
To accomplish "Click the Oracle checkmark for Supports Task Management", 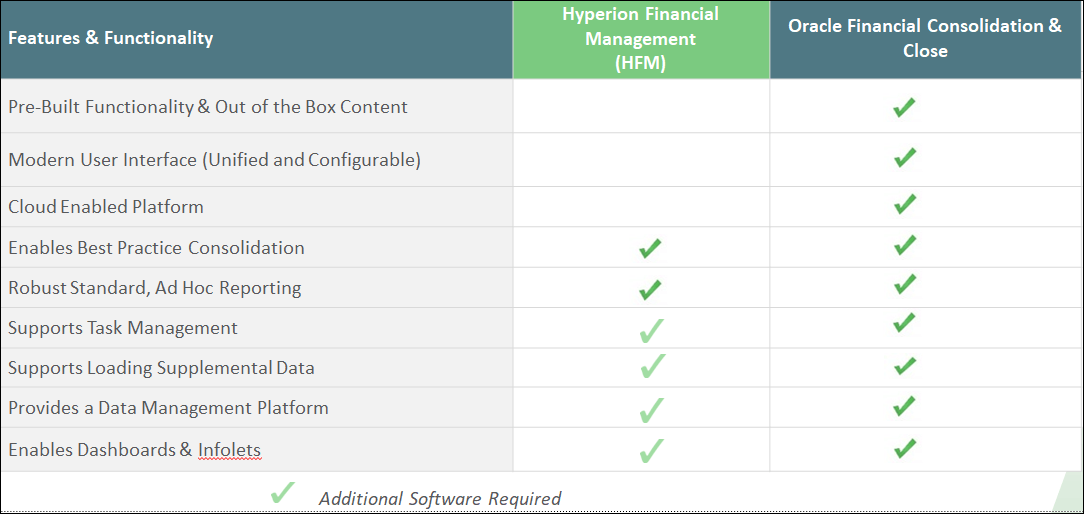I will click(904, 322).
